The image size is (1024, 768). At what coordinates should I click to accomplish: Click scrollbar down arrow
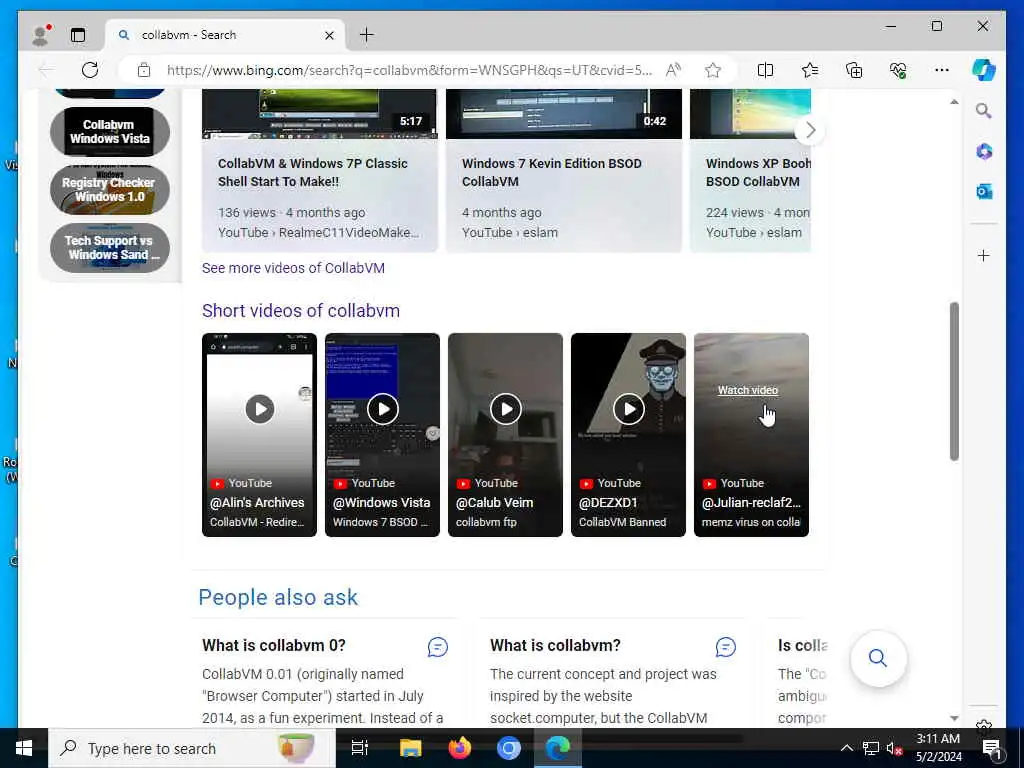coord(954,718)
